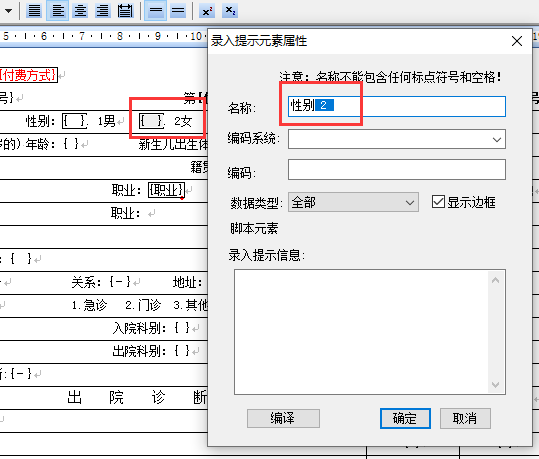Click the 取消 button
This screenshot has width=539, height=459.
coord(465,418)
